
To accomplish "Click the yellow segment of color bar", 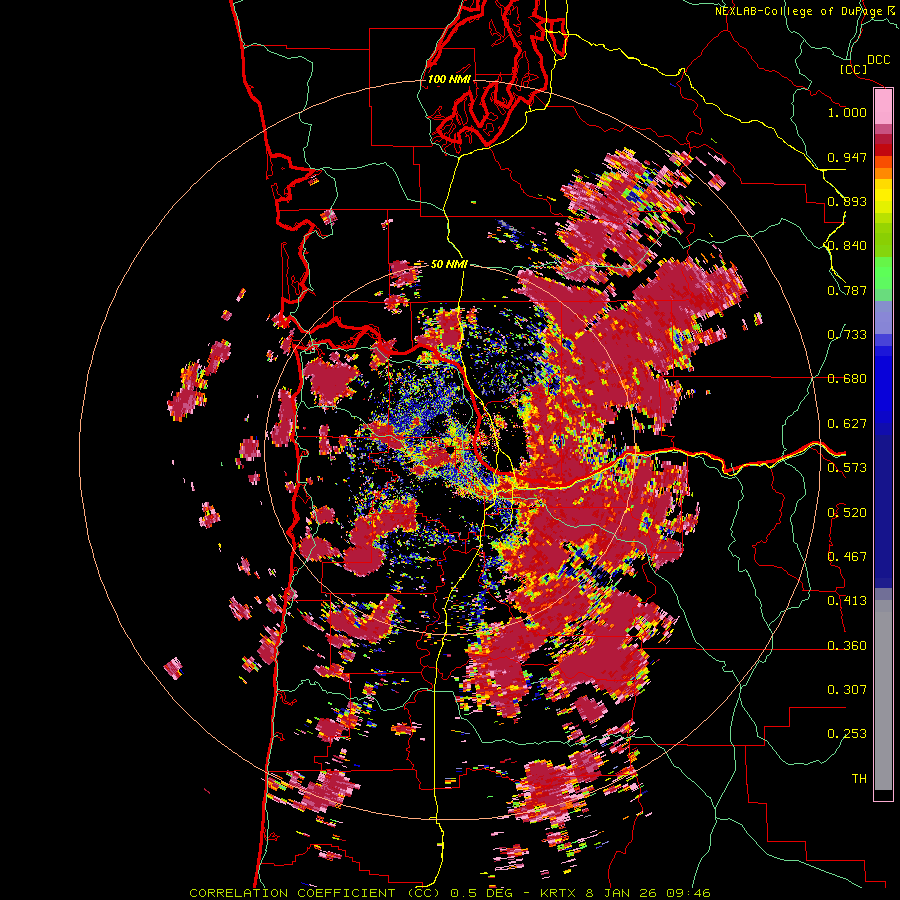I will click(883, 196).
